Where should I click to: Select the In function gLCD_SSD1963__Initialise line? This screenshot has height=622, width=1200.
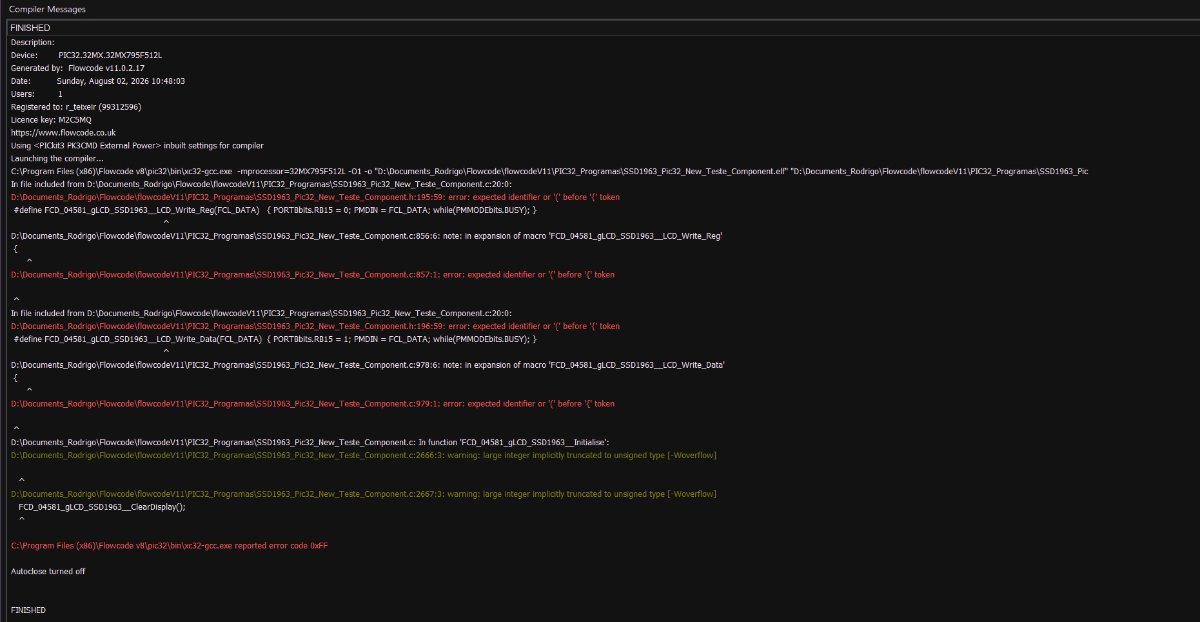[310, 442]
